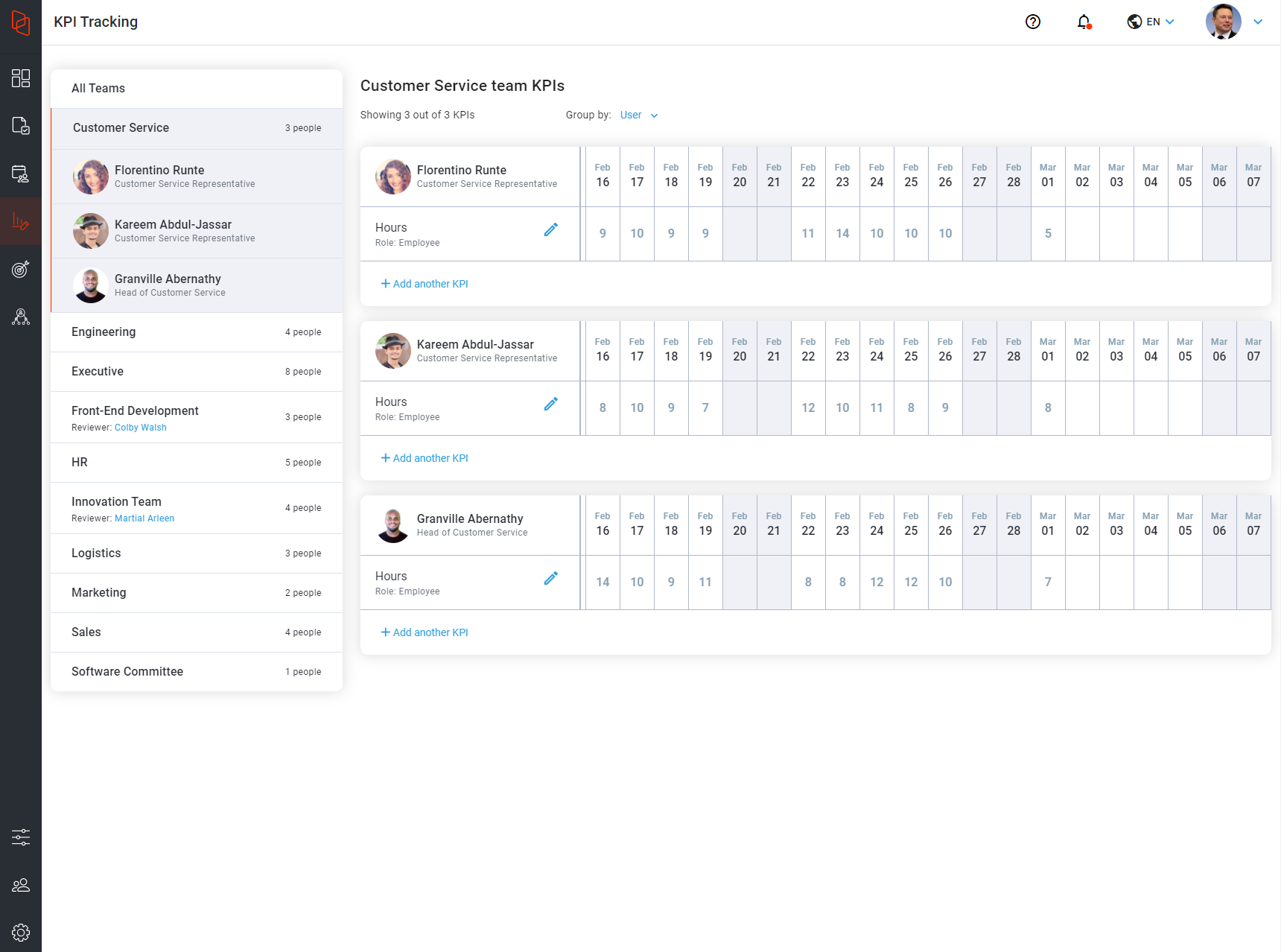The image size is (1281, 952).
Task: Open reviewer Colby Walsh link
Action: tap(140, 428)
